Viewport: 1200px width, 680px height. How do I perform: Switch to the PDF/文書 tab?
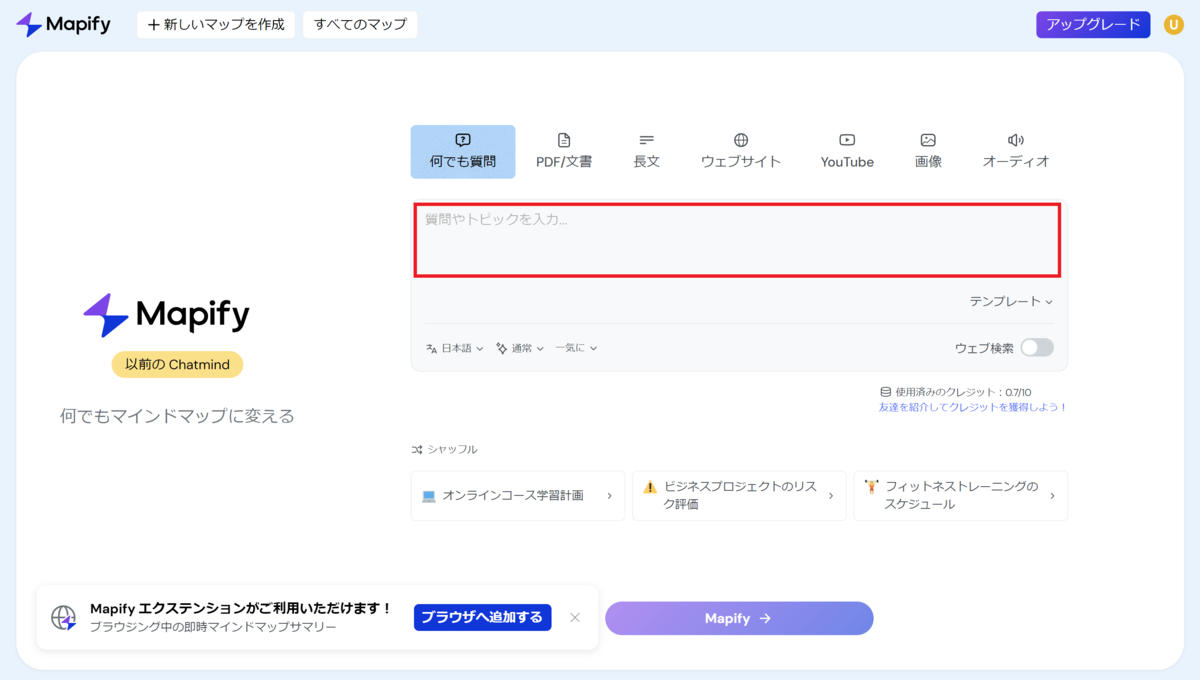[564, 150]
